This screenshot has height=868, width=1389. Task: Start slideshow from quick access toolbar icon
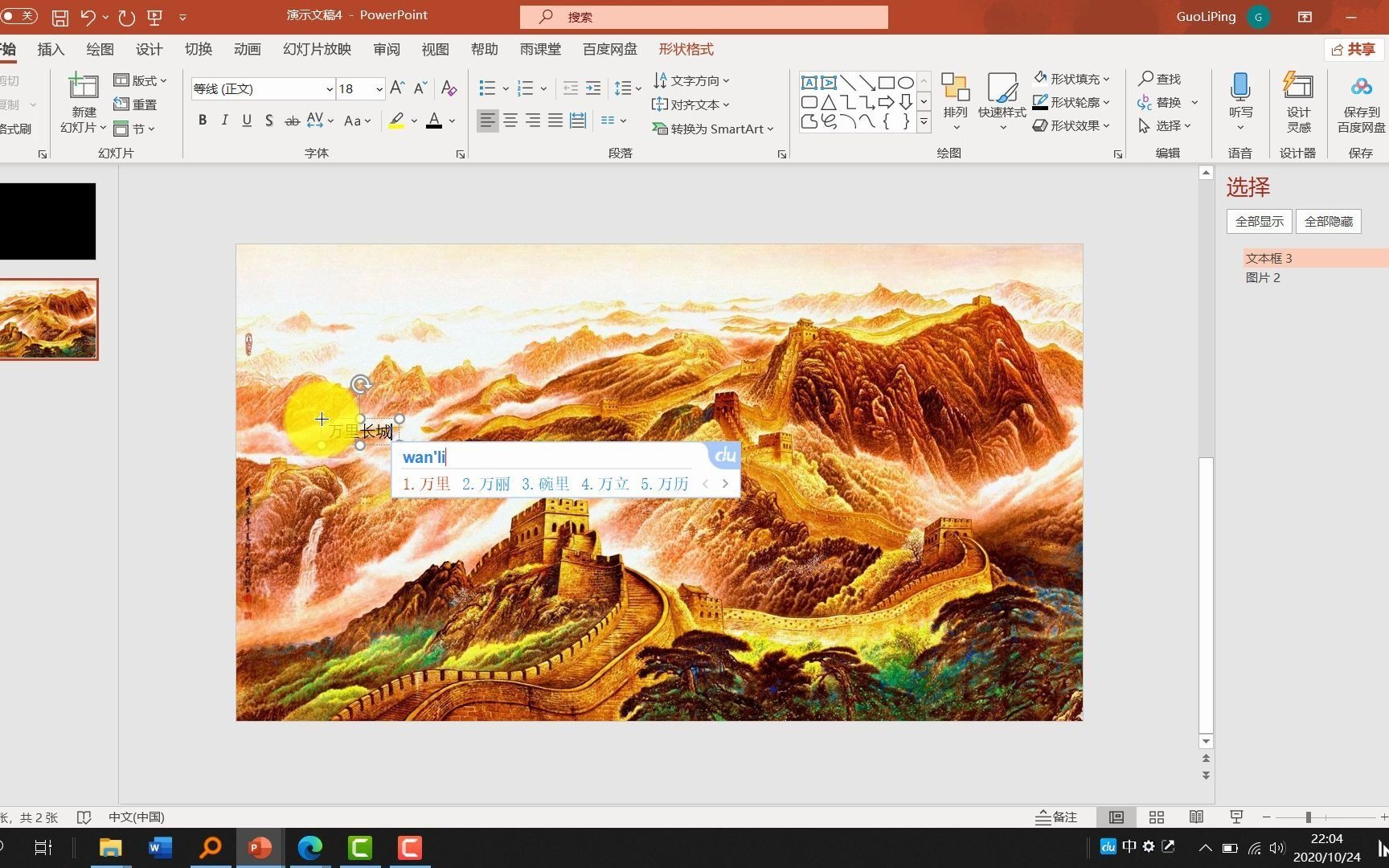point(155,17)
